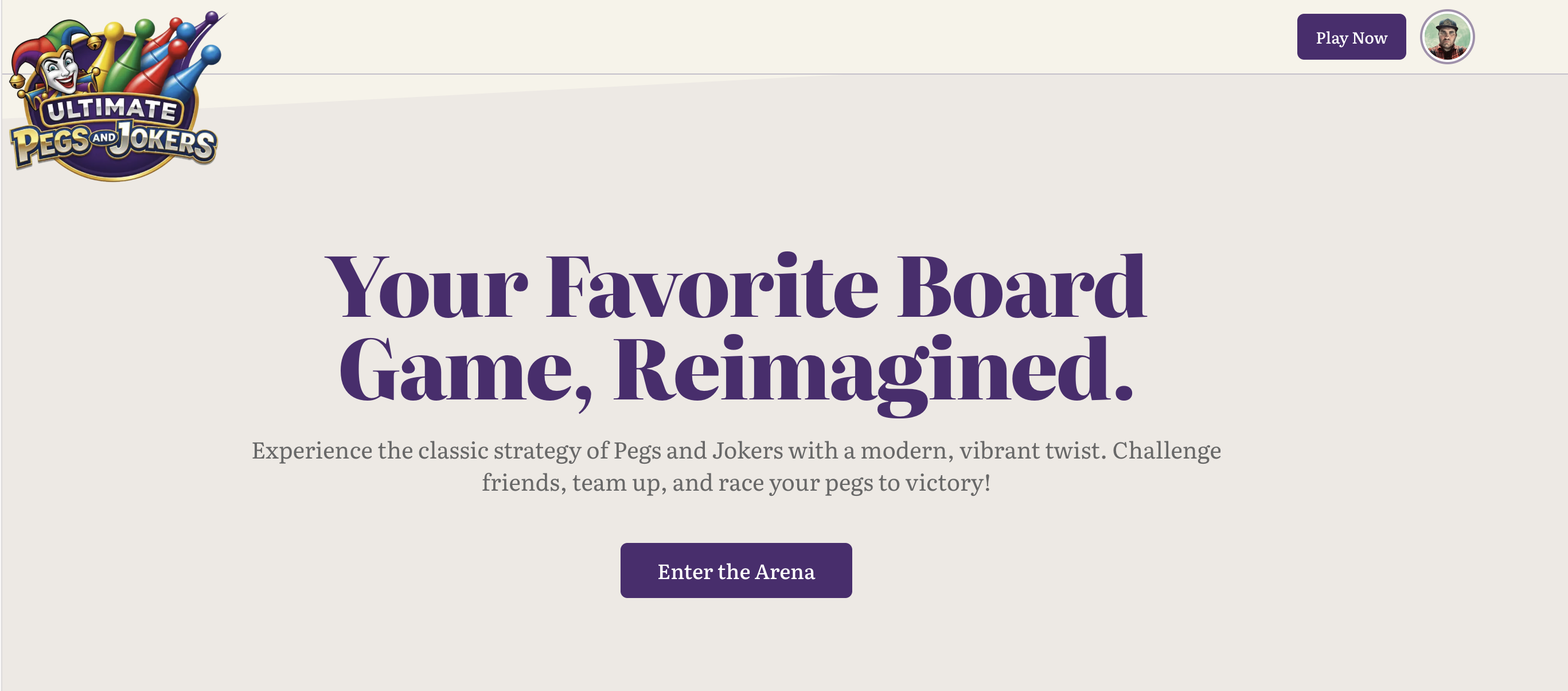The image size is (1568, 691).
Task: Click the word Experience in the subtitle
Action: (x=311, y=451)
